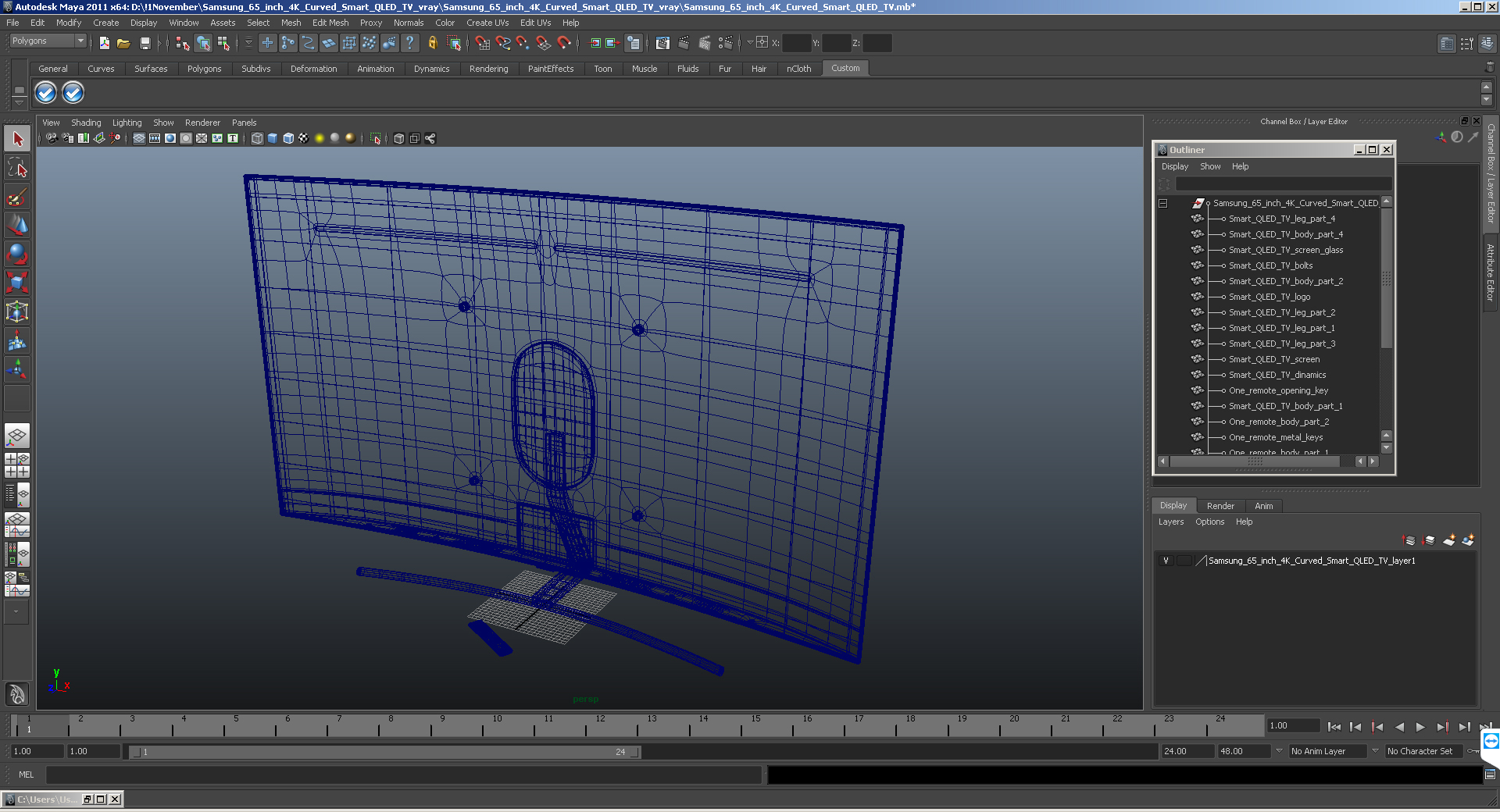Activate the Rotate tool in toolbox
The image size is (1500, 812).
tap(17, 255)
